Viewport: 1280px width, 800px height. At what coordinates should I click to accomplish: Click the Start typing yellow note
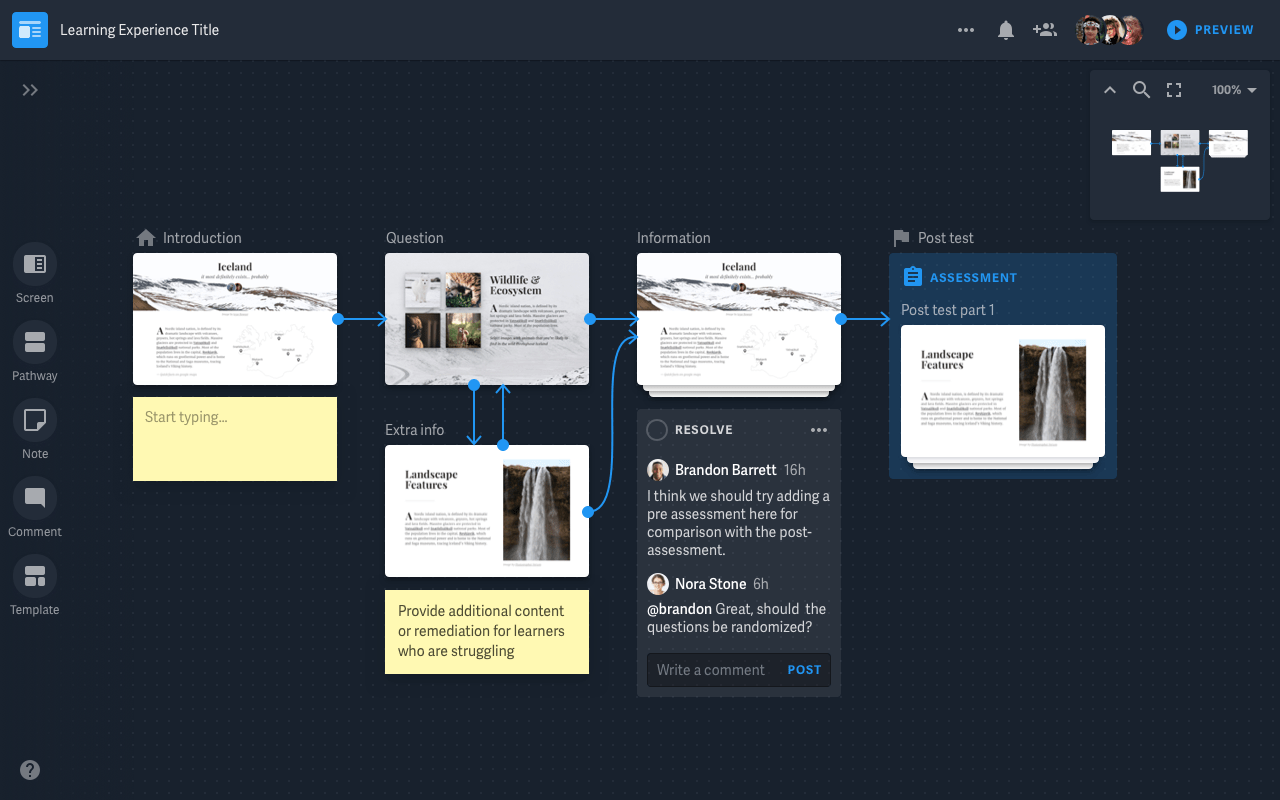pyautogui.click(x=235, y=439)
